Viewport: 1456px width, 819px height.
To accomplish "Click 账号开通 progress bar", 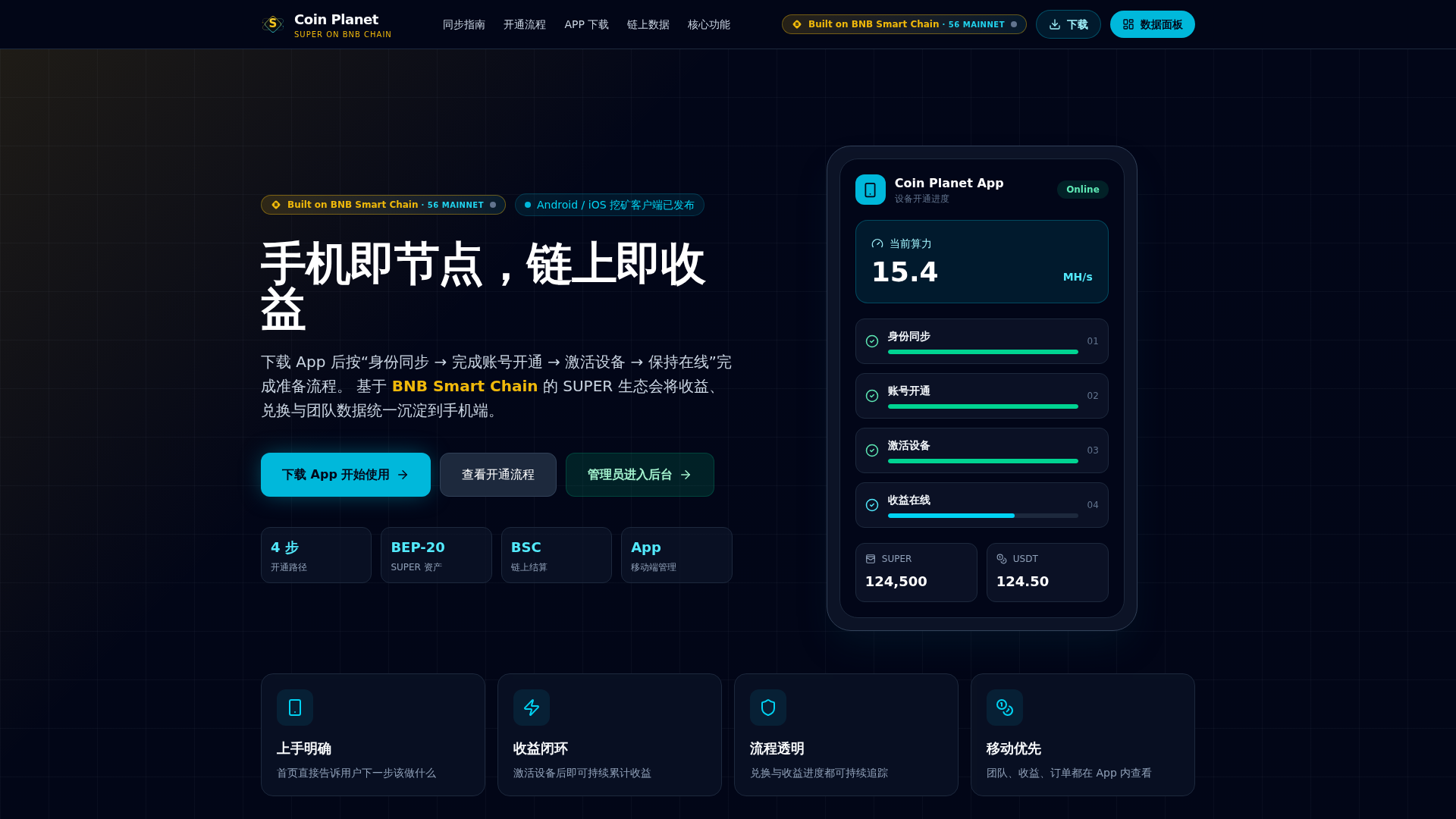I will point(983,406).
